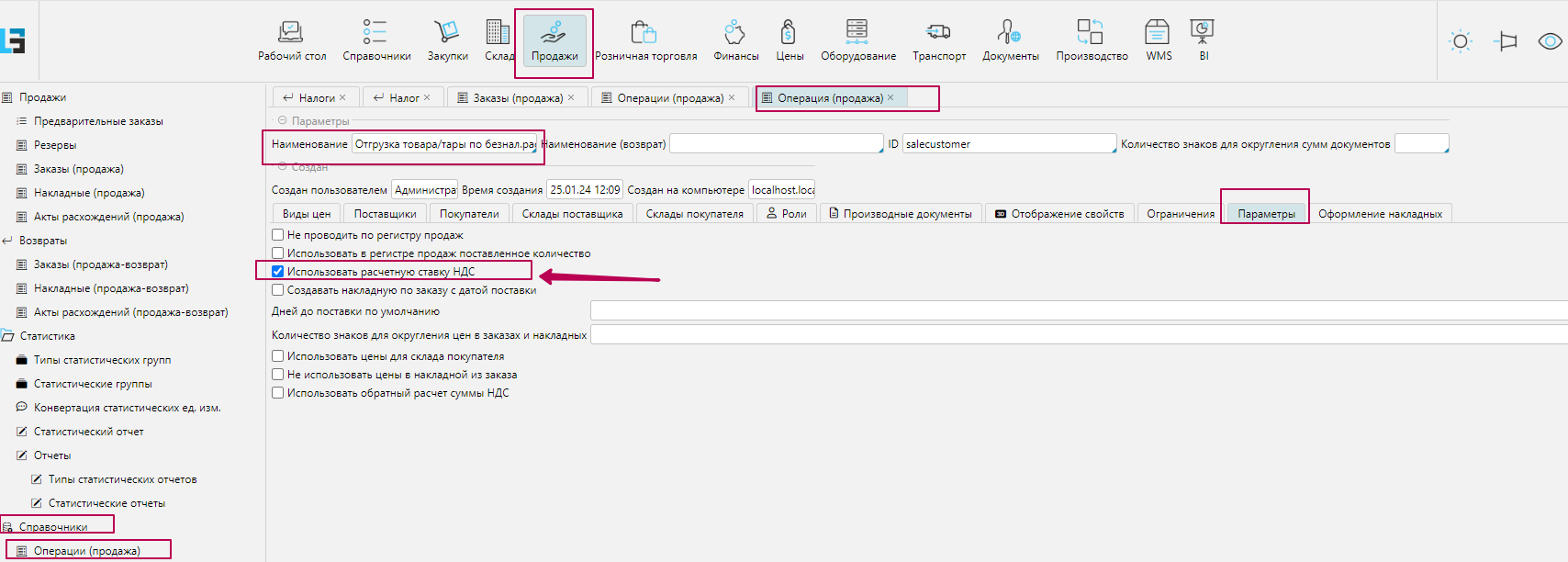Click the Дней до поставки input field
1568x562 pixels.
point(1074,311)
